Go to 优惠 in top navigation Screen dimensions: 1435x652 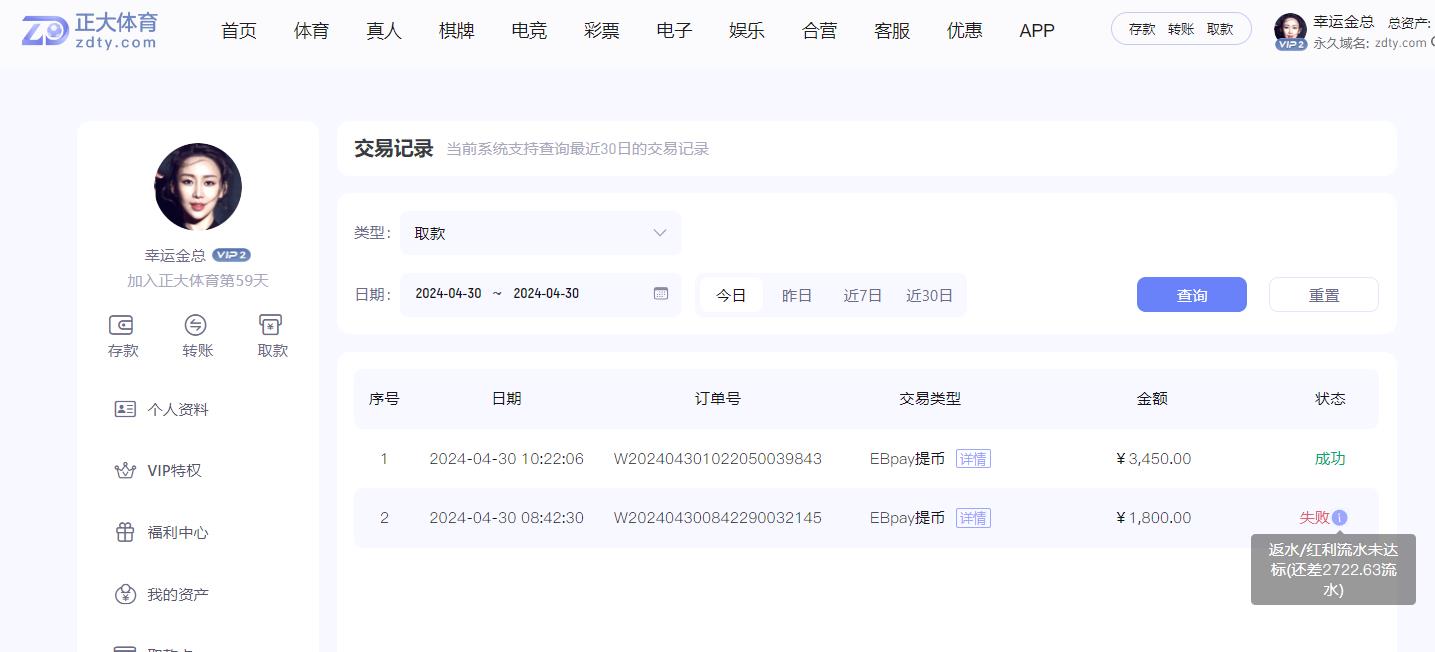tap(964, 31)
